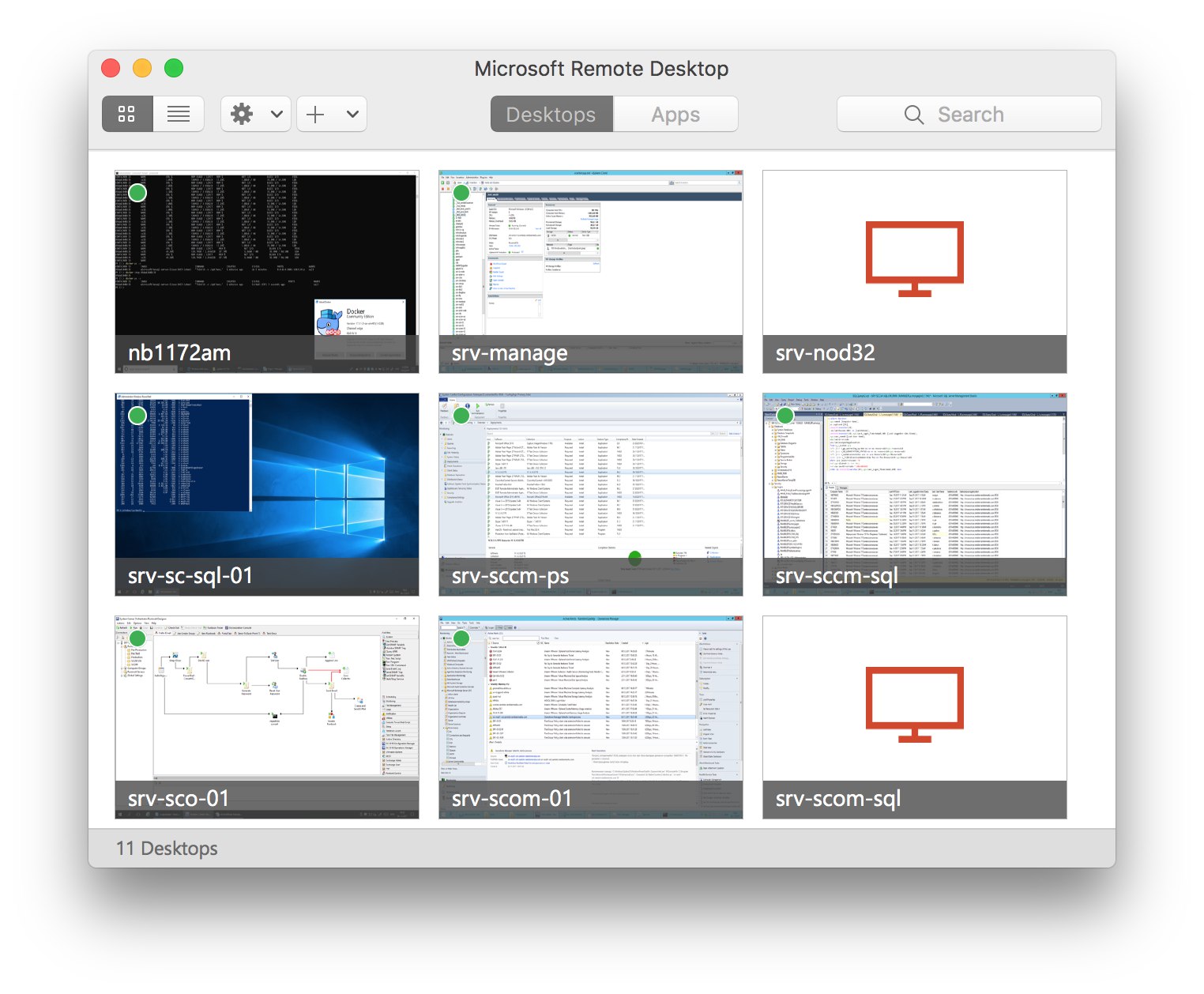Screen dimensions: 1204x994
Task: Open the srv-manage desktop thumbnail
Action: tap(591, 272)
